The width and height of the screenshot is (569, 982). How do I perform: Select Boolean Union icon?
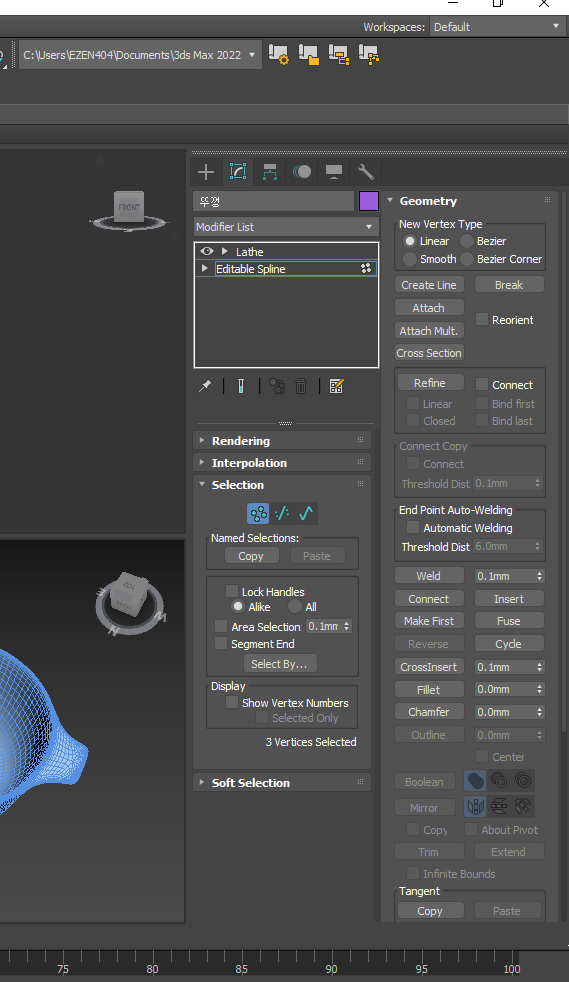[476, 781]
